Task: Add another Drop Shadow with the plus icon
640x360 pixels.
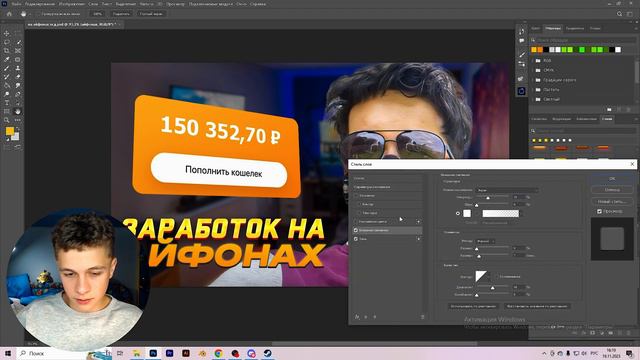Action: pyautogui.click(x=418, y=239)
